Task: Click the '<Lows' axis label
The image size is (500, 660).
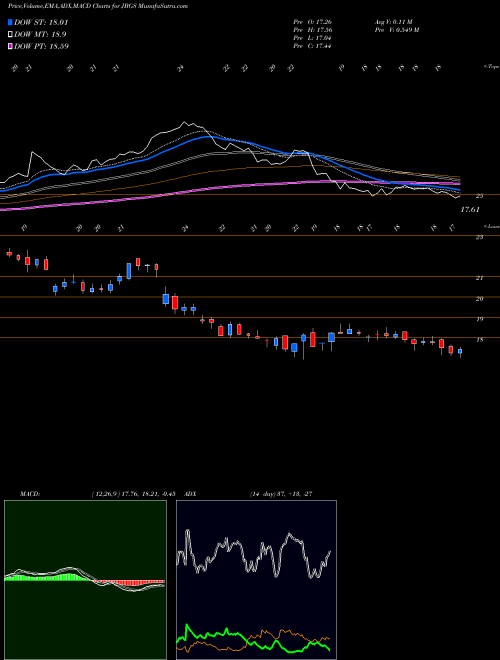Action: 491,226
